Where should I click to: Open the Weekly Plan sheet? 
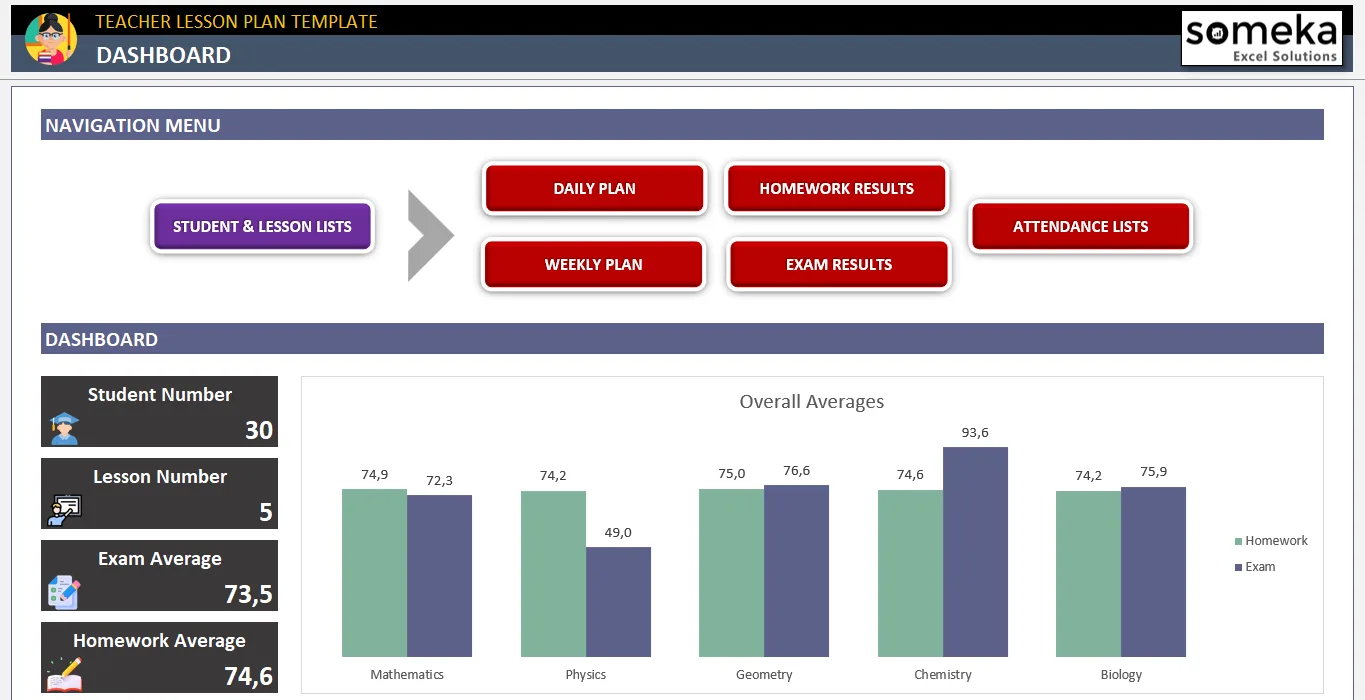594,264
